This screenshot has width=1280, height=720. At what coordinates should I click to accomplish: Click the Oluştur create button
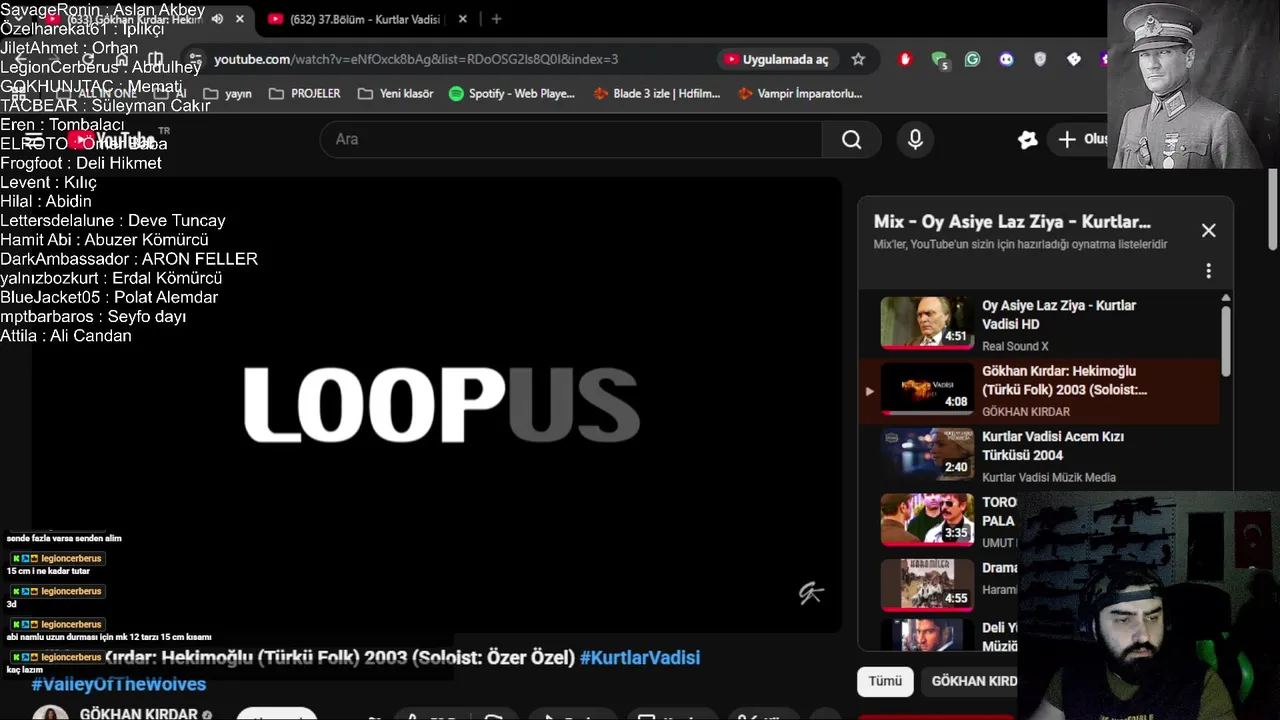pos(1081,140)
